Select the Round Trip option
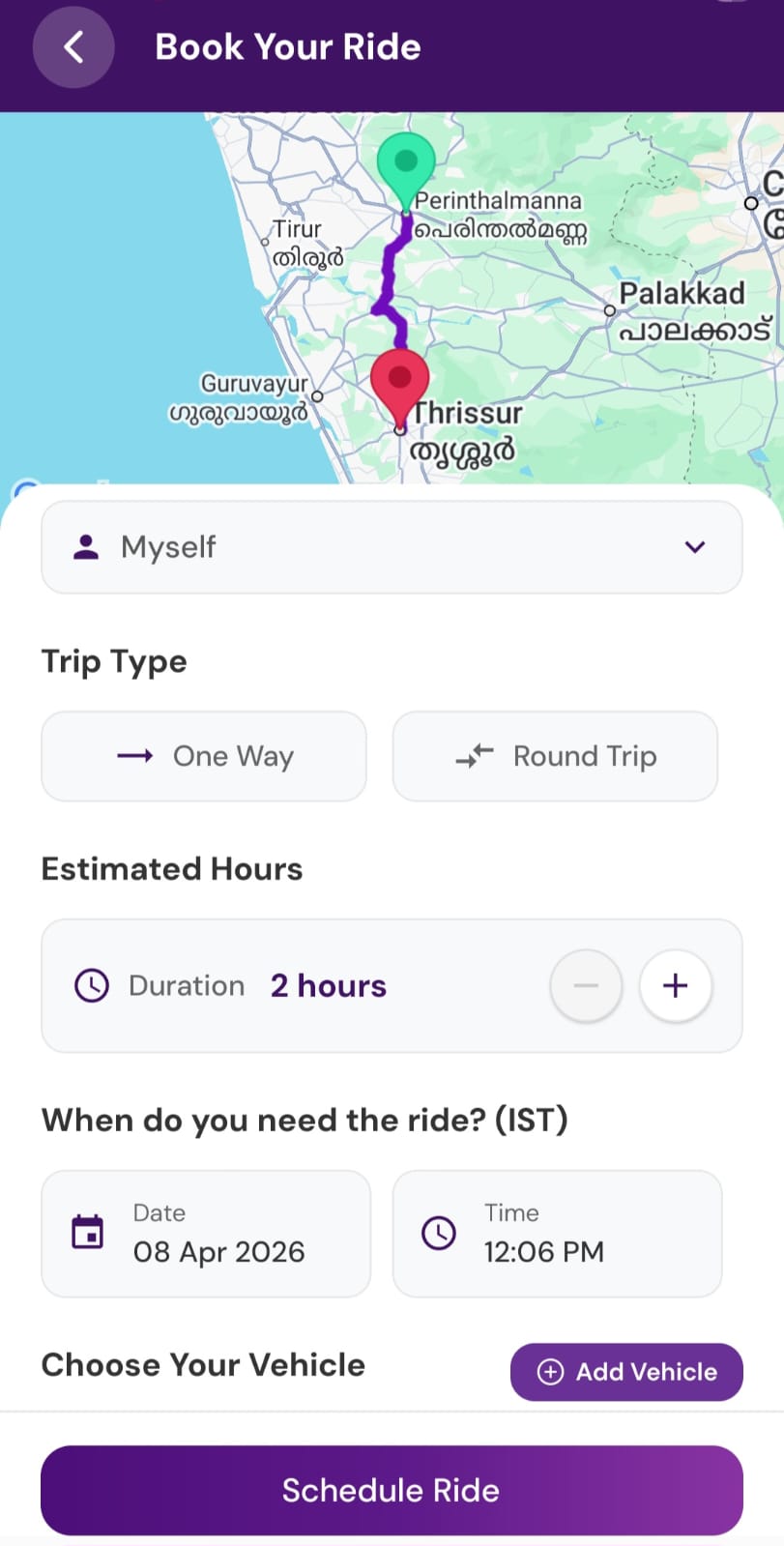 pos(555,756)
